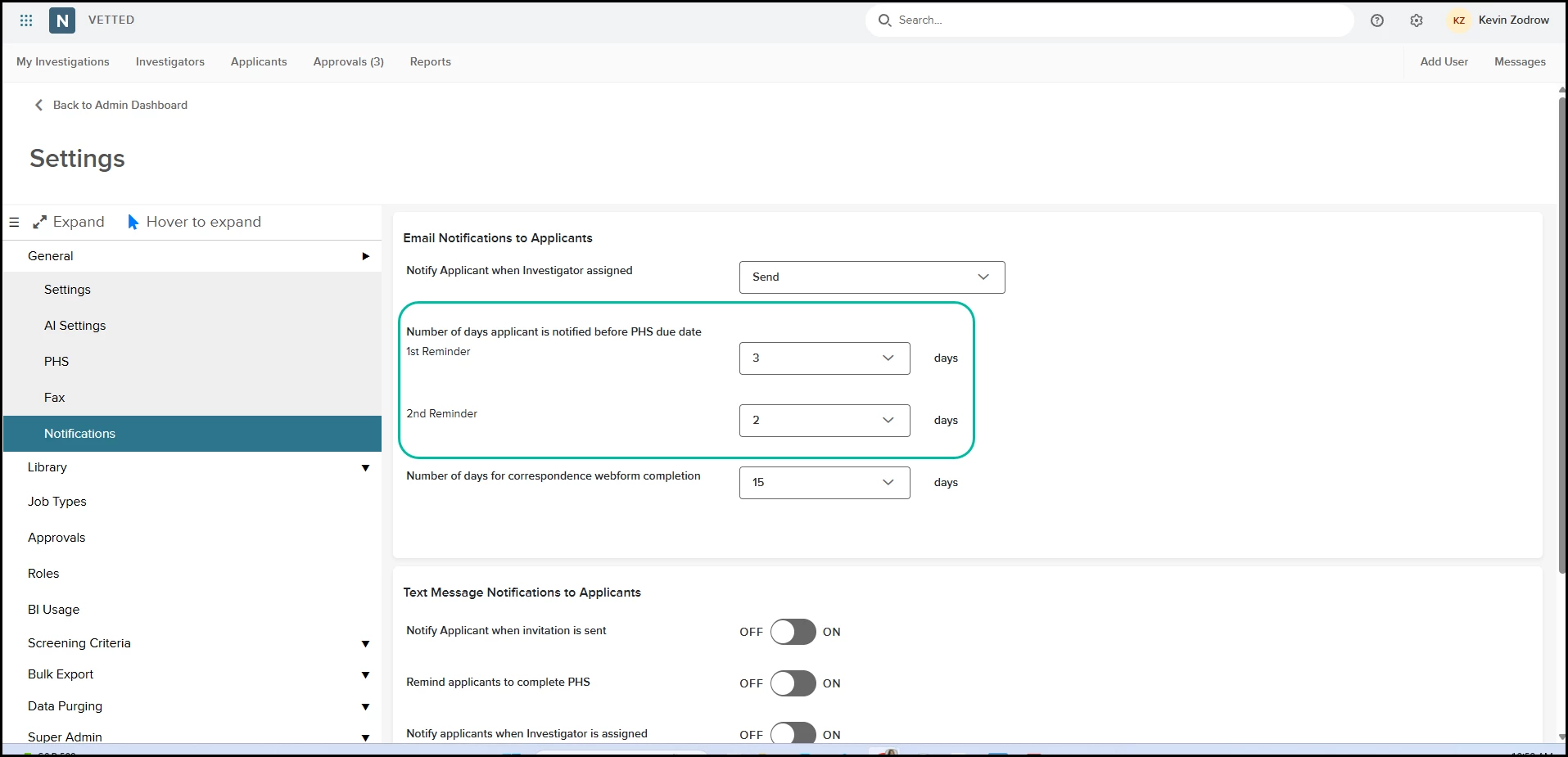1568x757 pixels.
Task: Expand the Library section arrow
Action: [365, 468]
